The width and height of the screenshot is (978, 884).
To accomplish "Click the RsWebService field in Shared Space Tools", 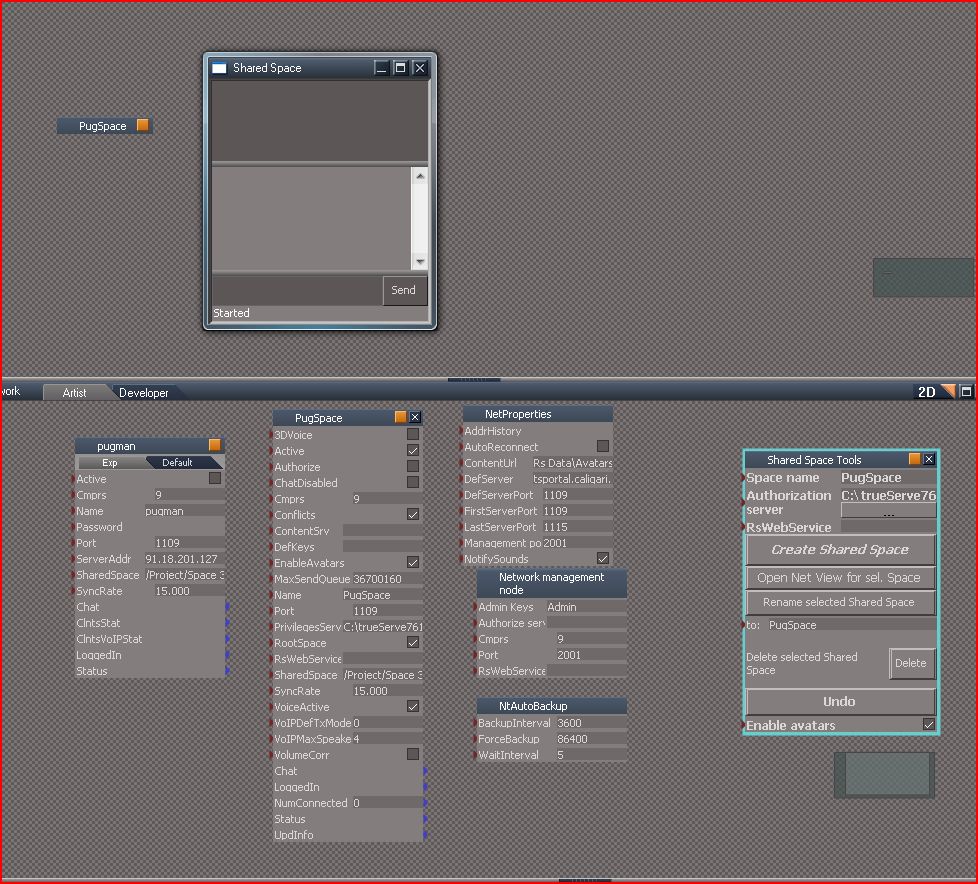I will [888, 527].
